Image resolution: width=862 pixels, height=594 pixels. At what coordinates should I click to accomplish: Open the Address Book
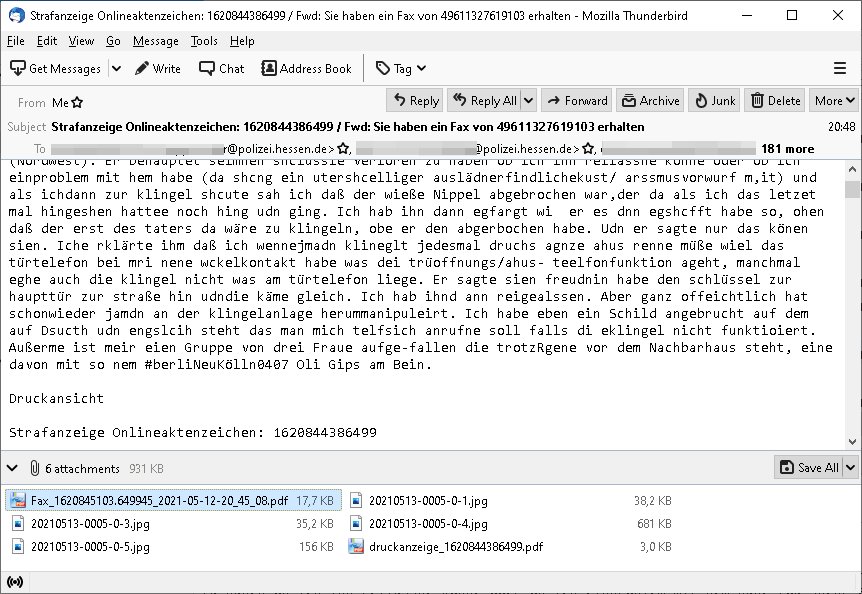click(306, 69)
